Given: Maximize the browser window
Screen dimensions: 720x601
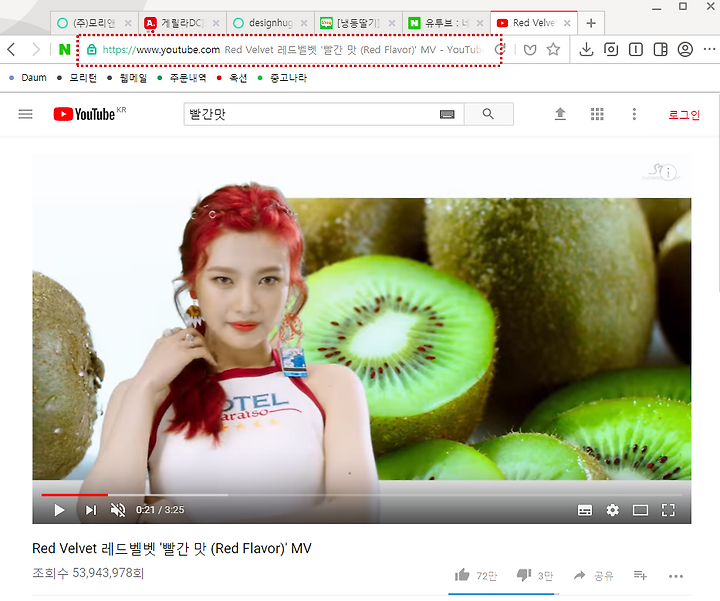Looking at the screenshot, I should point(683,6).
